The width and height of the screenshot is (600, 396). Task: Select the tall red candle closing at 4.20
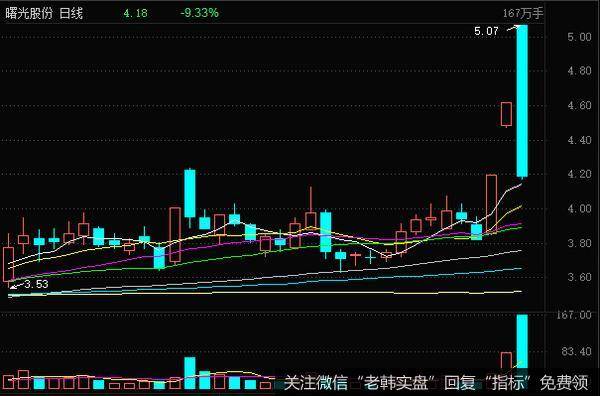tap(491, 203)
